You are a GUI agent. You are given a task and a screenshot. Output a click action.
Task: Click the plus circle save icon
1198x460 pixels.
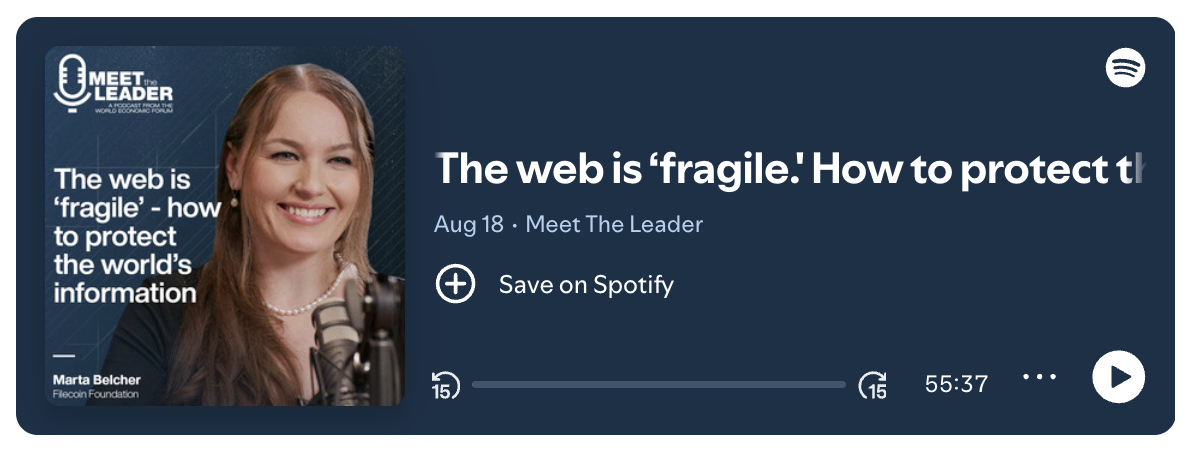point(455,284)
